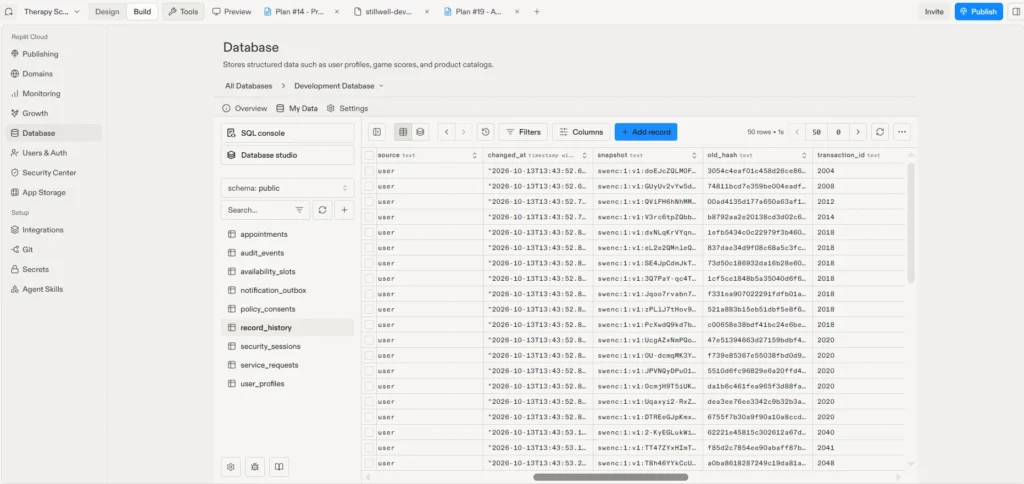This screenshot has width=1024, height=484.
Task: Open Growth in the sidebar
Action: 54,113
